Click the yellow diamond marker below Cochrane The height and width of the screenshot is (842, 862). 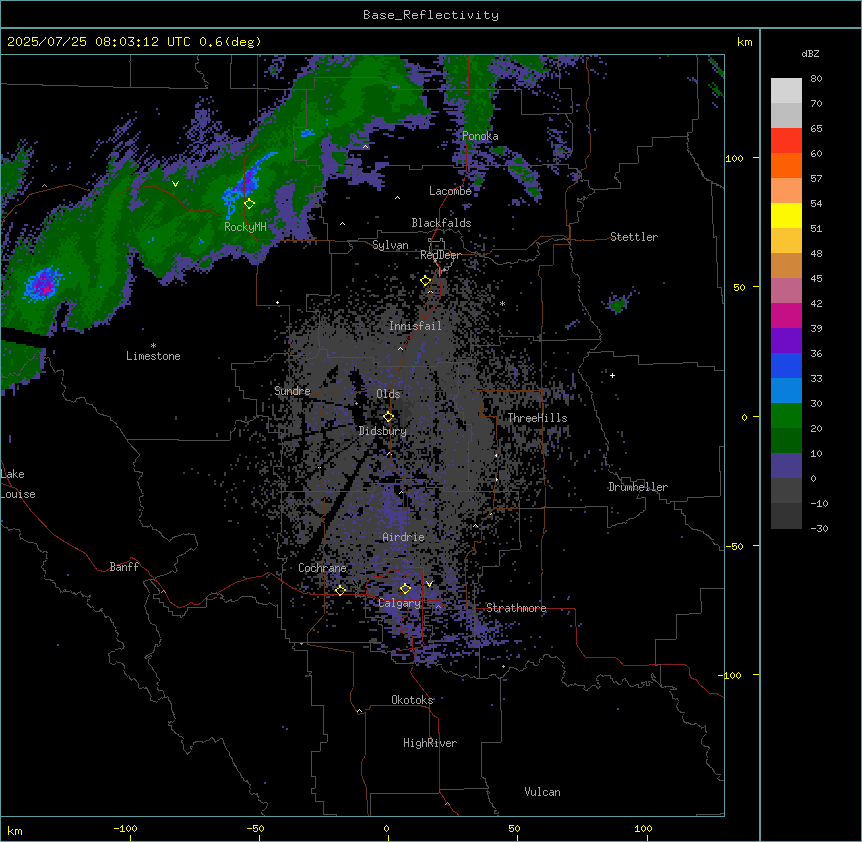(x=340, y=590)
